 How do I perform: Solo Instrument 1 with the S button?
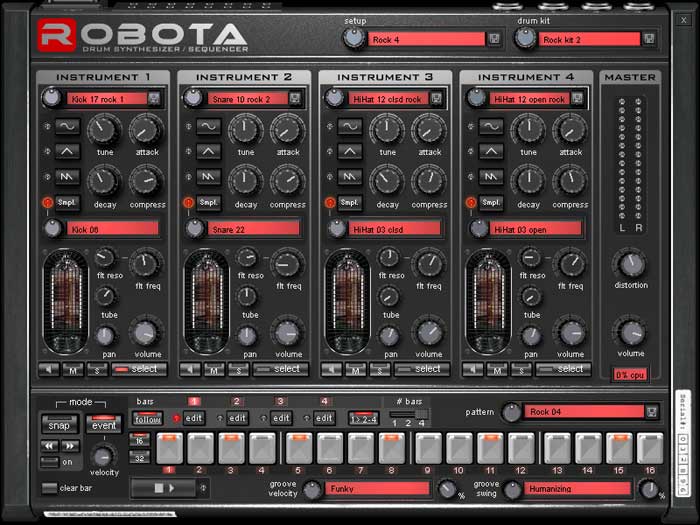tap(97, 370)
